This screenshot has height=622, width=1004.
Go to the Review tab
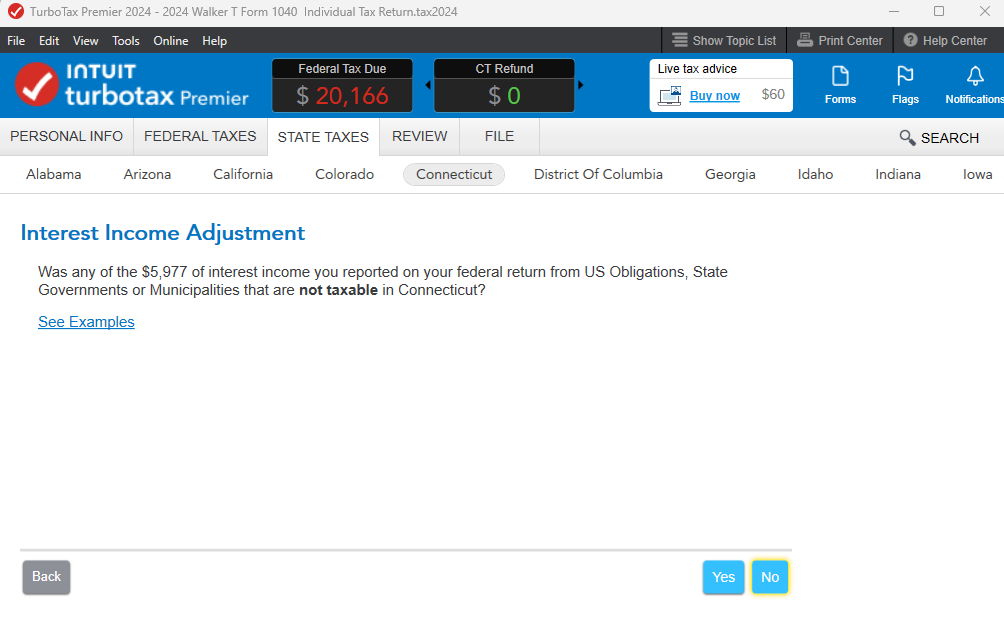pos(419,137)
